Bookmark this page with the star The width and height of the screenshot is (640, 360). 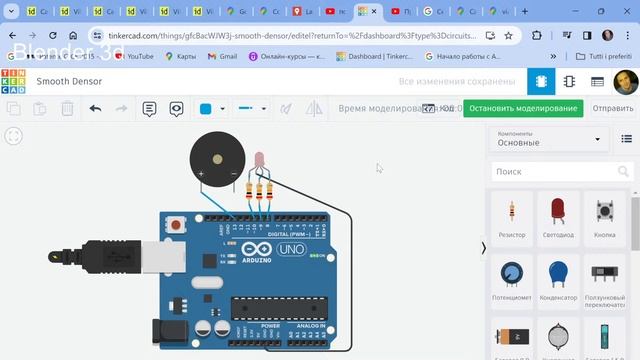click(508, 36)
